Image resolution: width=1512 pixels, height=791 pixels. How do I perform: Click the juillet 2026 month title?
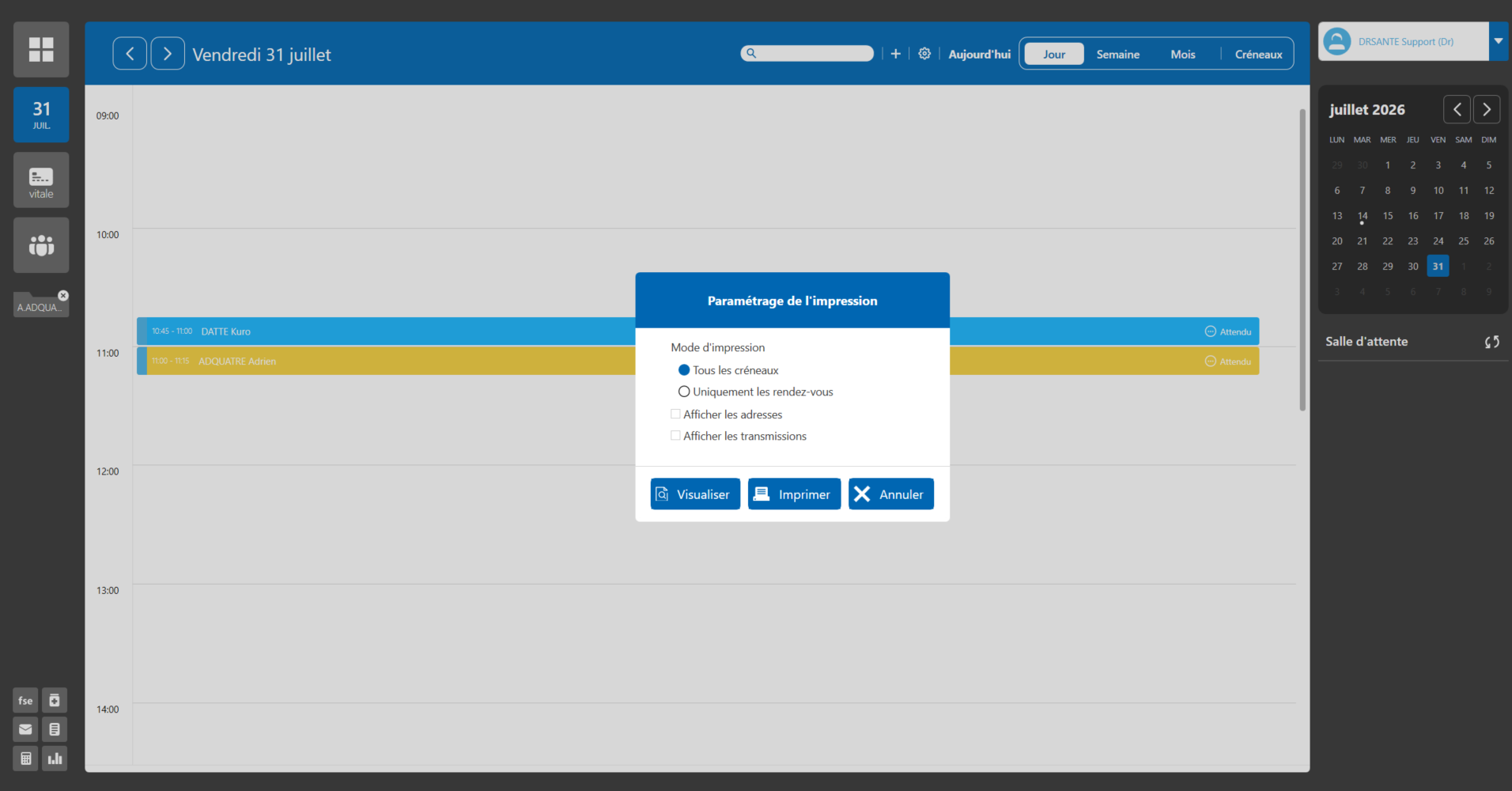[x=1367, y=109]
